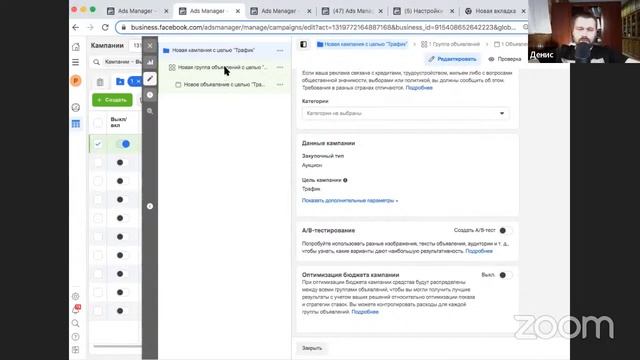640x360 pixels.
Task: Close the editing panel with X icon
Action: (x=150, y=46)
